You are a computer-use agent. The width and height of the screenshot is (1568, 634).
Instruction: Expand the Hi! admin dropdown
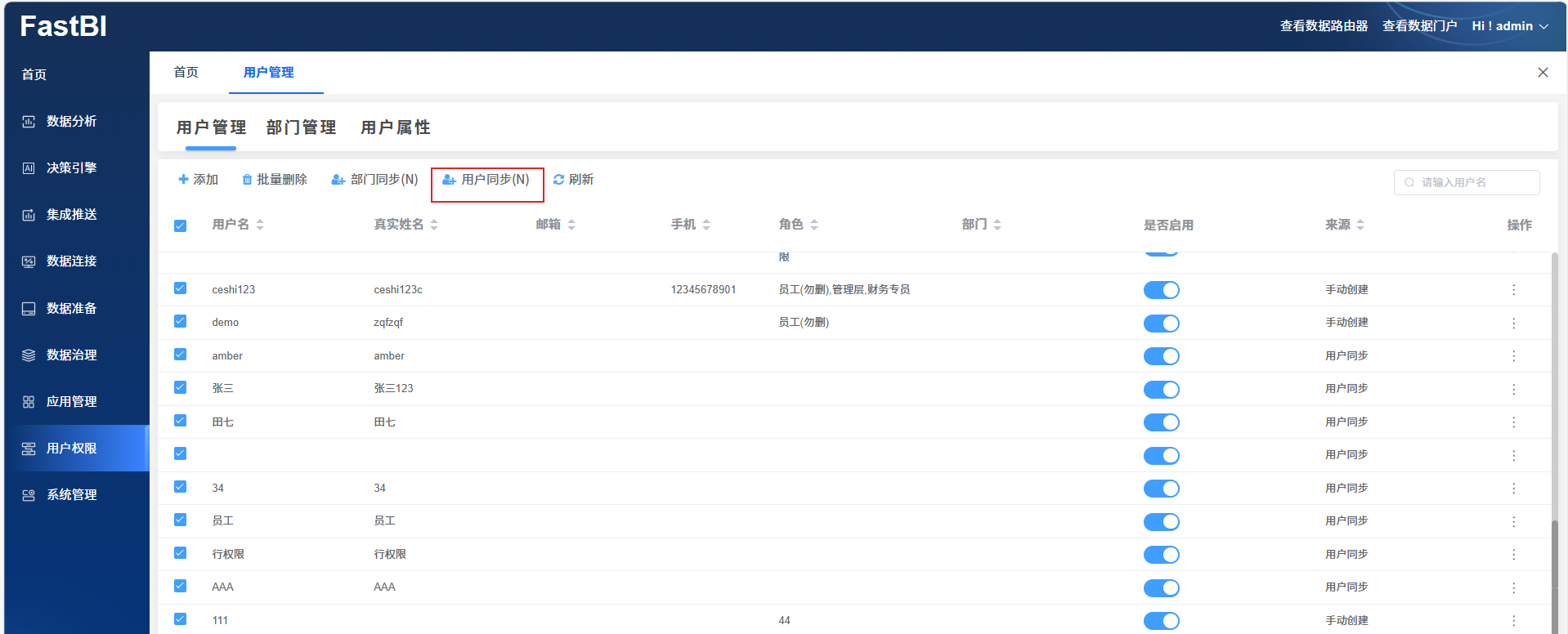[1510, 26]
